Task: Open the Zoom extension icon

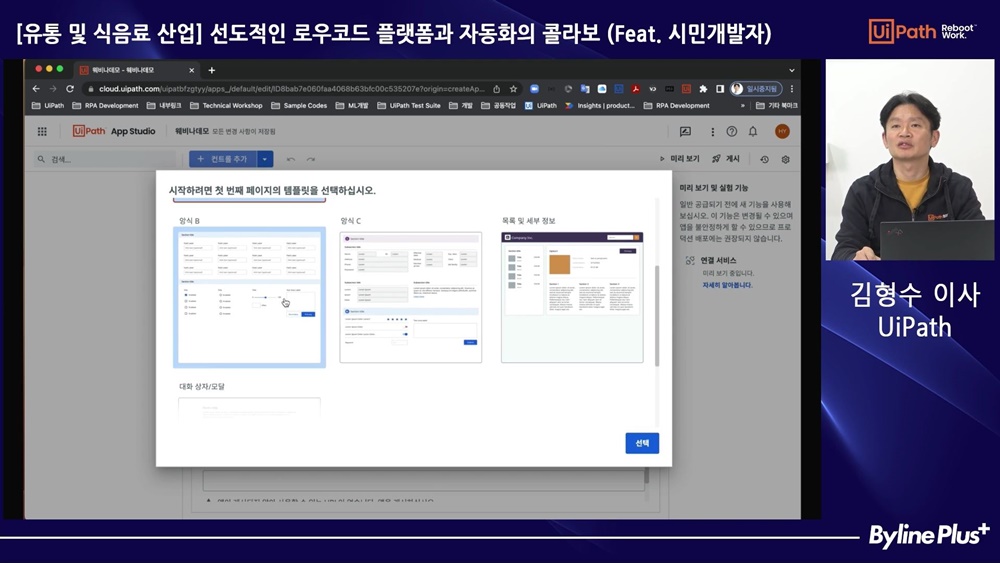Action: [534, 89]
